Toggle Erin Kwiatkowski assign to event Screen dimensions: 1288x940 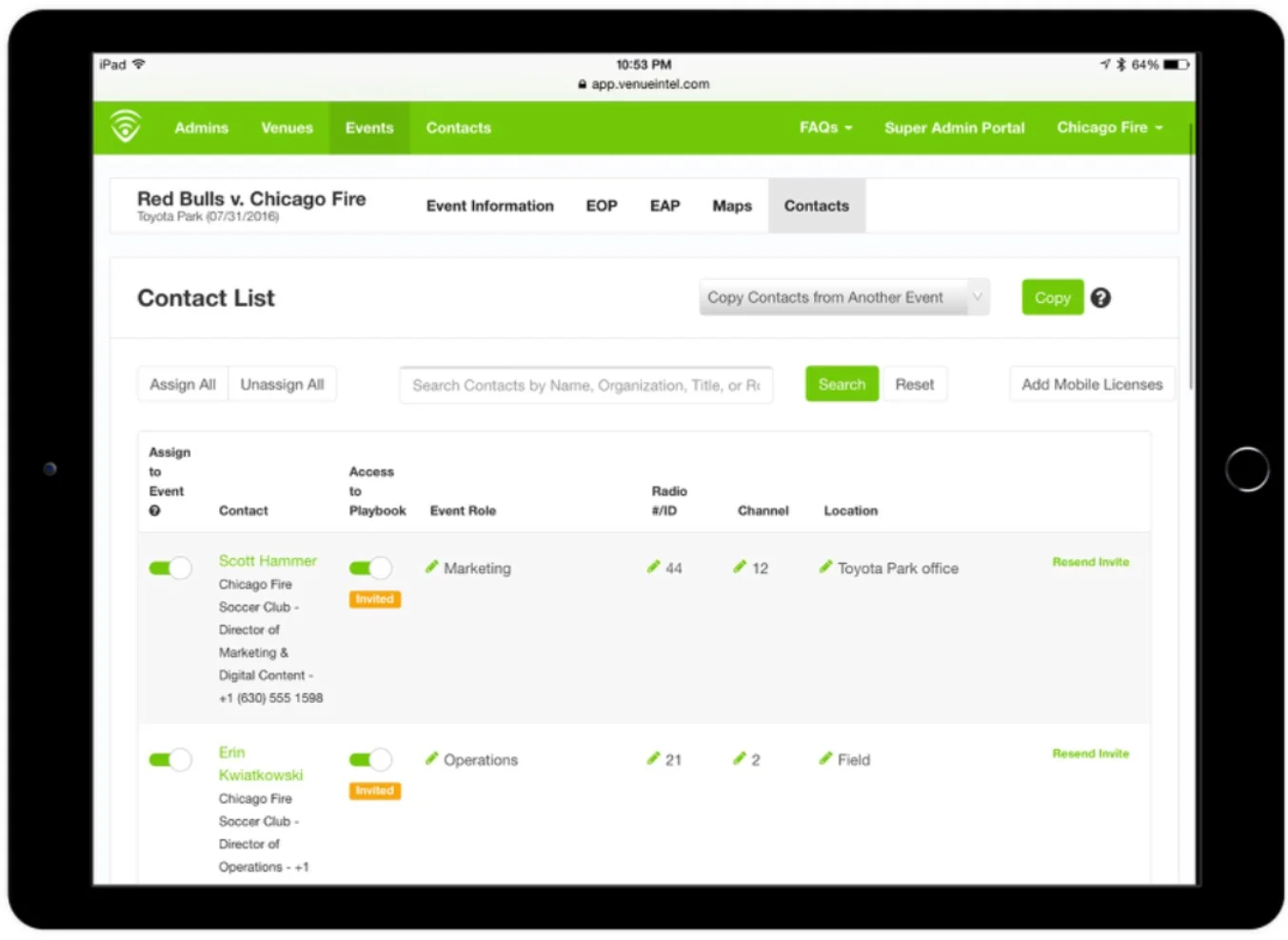170,760
